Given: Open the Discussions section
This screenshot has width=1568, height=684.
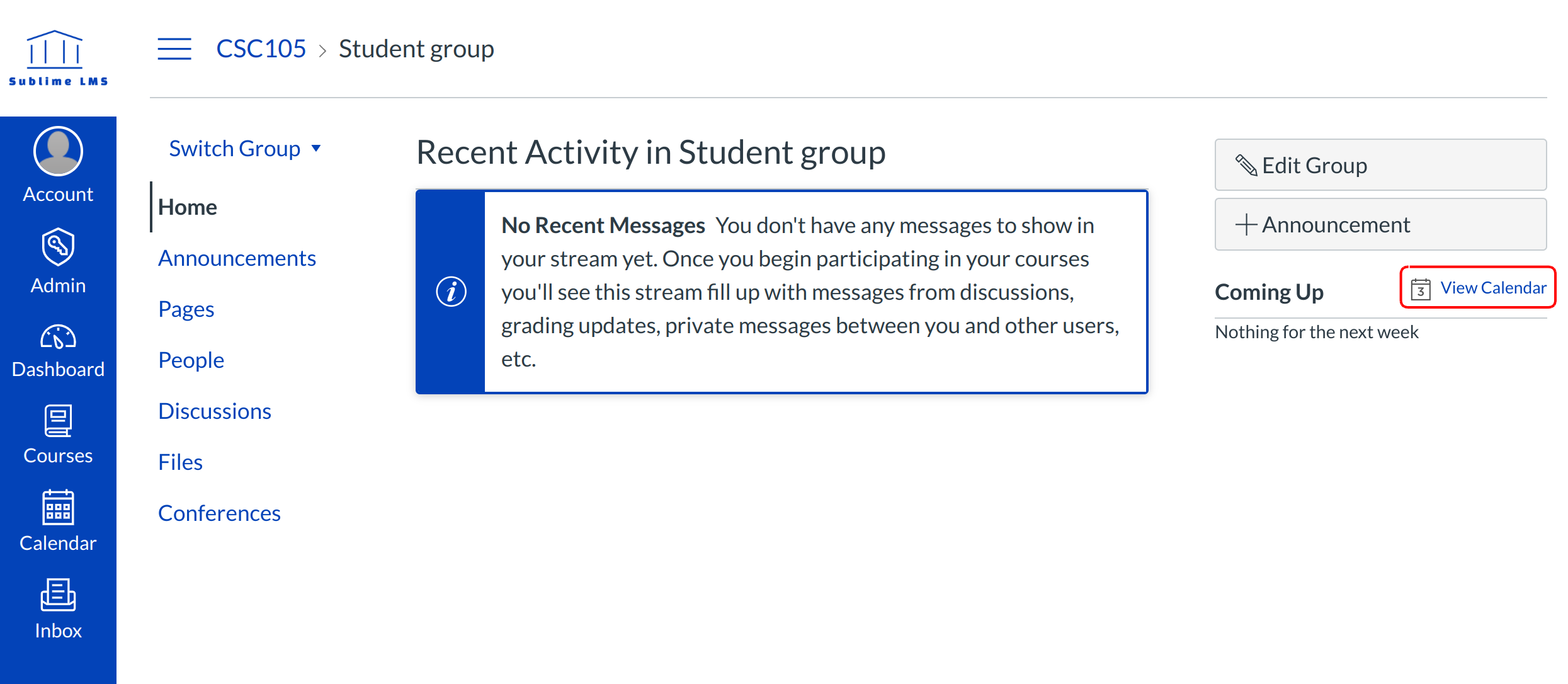Looking at the screenshot, I should point(214,411).
